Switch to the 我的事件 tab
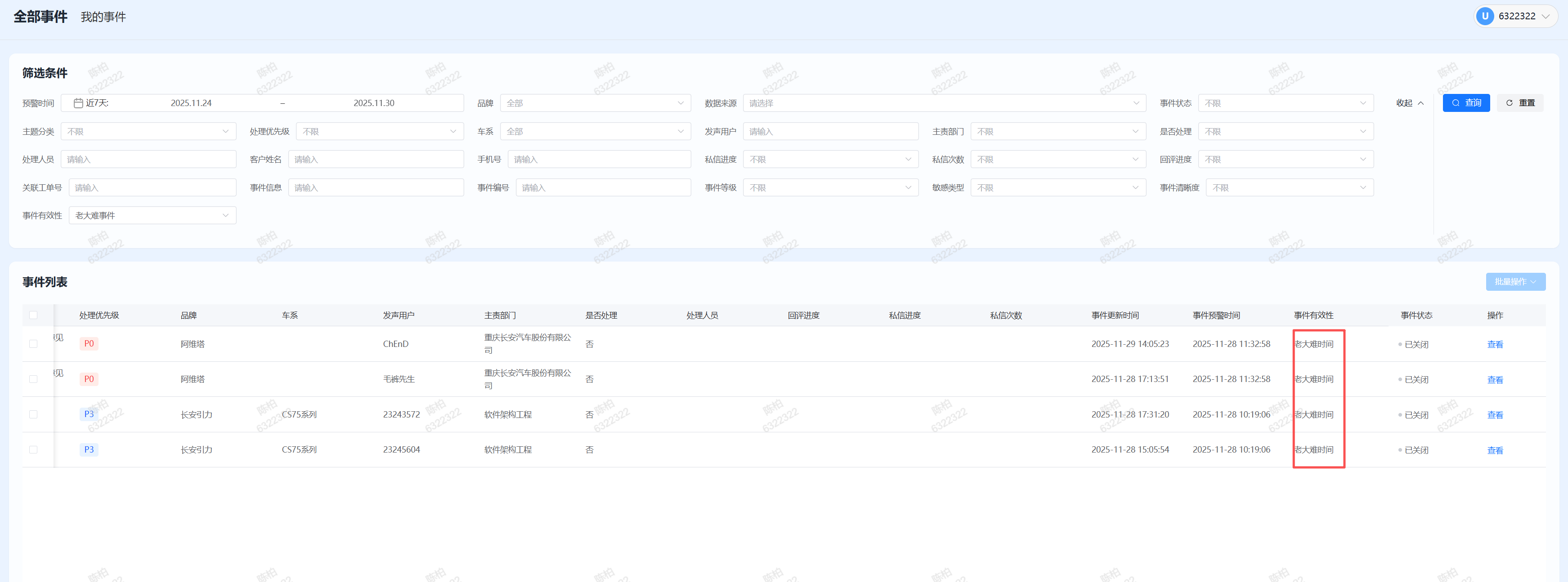Image resolution: width=1568 pixels, height=582 pixels. pos(103,17)
